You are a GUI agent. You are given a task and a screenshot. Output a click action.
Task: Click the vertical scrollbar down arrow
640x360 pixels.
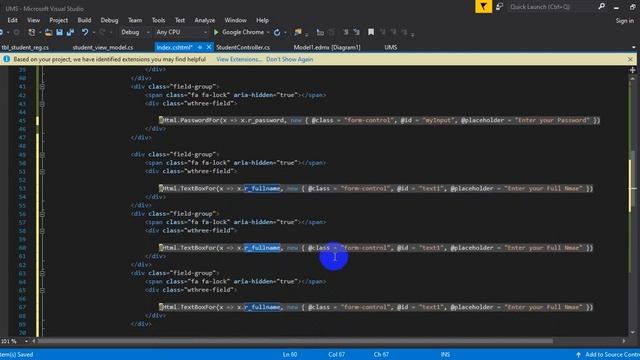click(633, 333)
